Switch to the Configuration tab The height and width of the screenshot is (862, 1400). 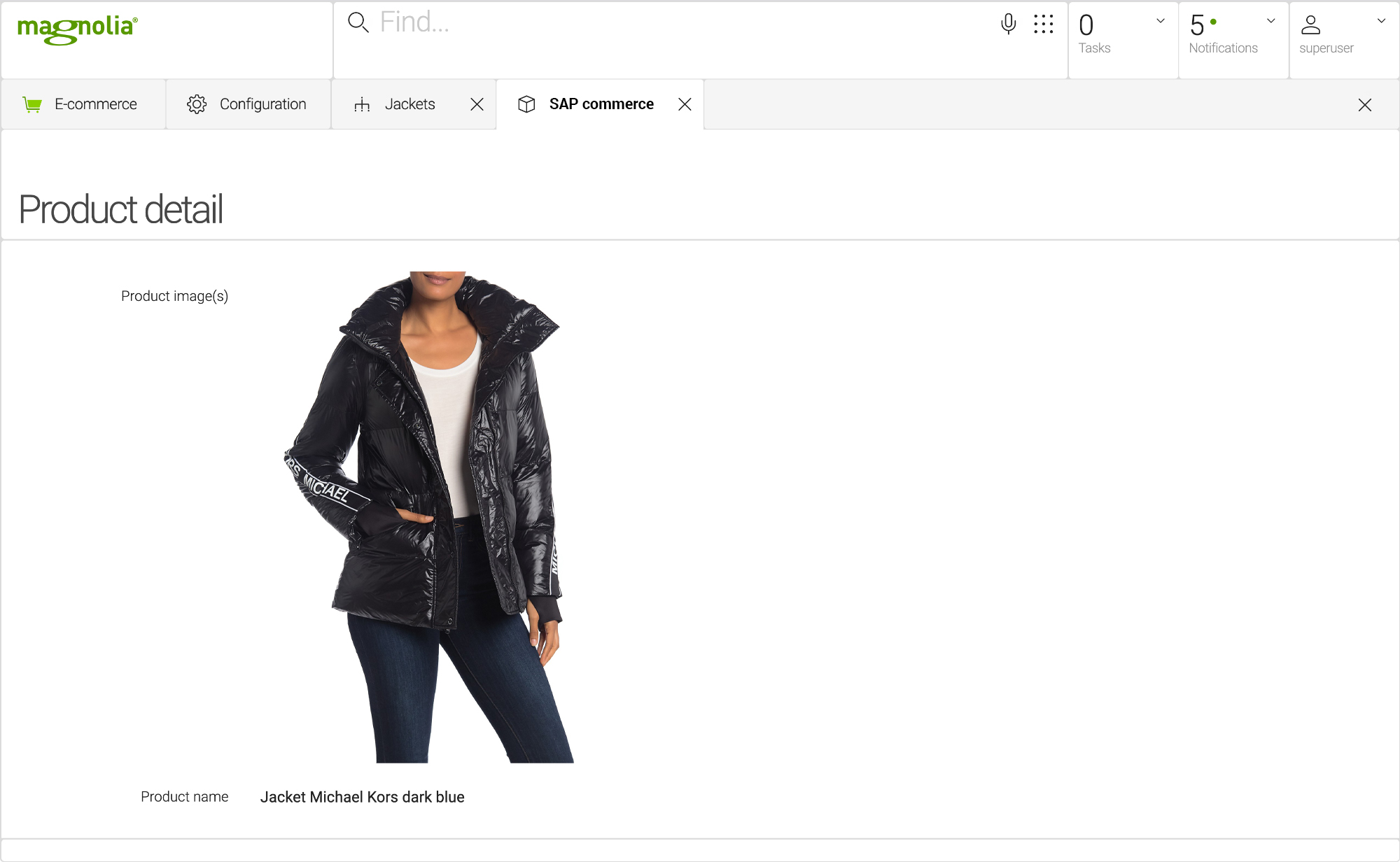(262, 104)
